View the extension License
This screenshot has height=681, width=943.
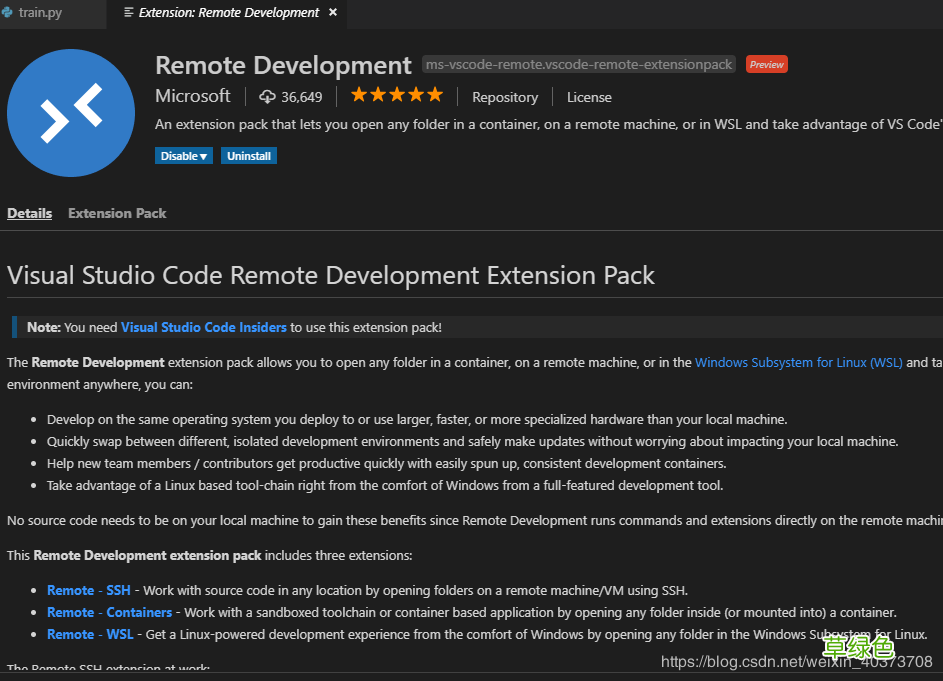click(x=588, y=96)
